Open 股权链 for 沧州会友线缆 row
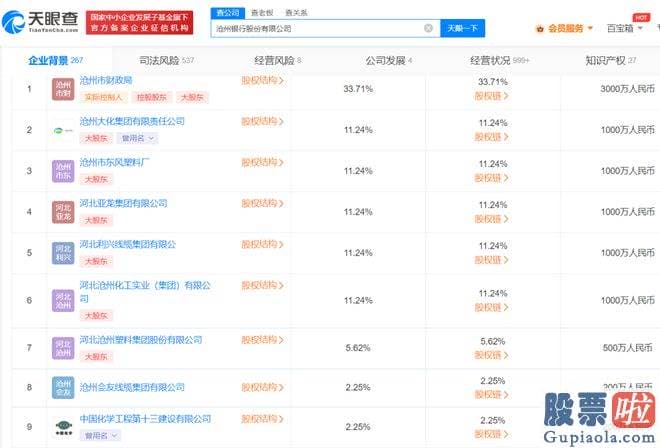This screenshot has width=660, height=448. pos(491,395)
